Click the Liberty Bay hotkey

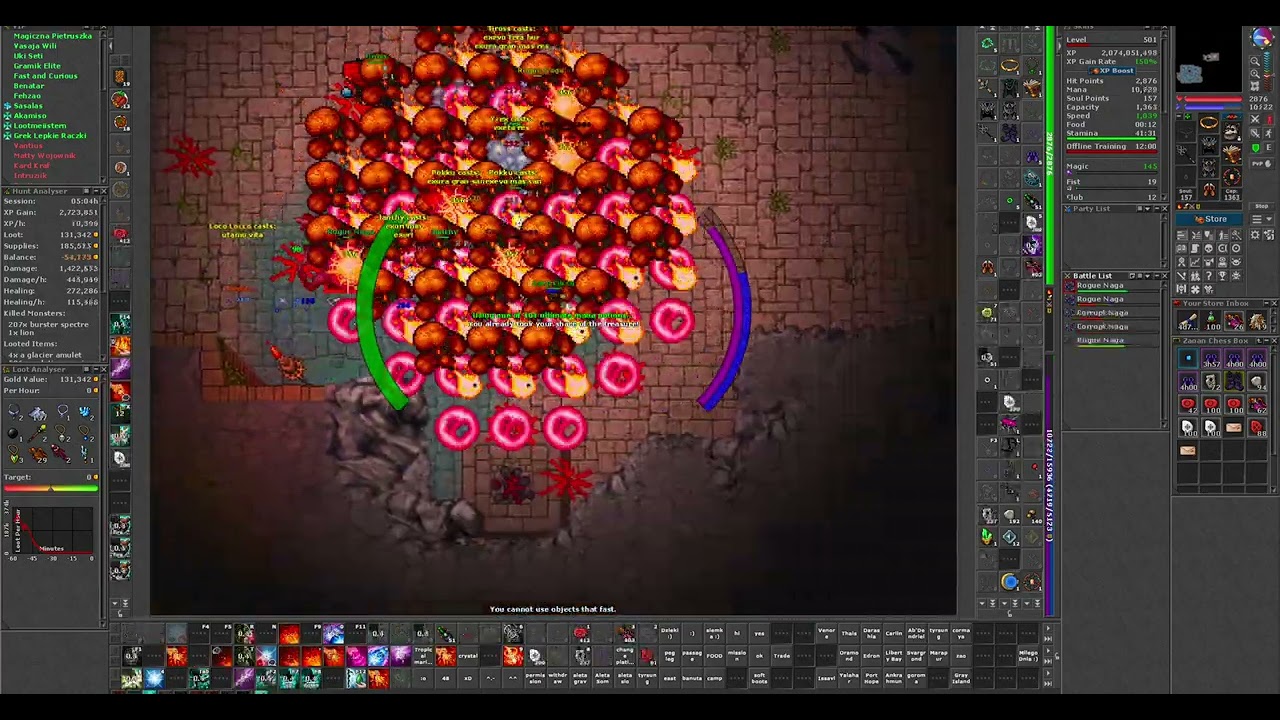click(x=894, y=656)
